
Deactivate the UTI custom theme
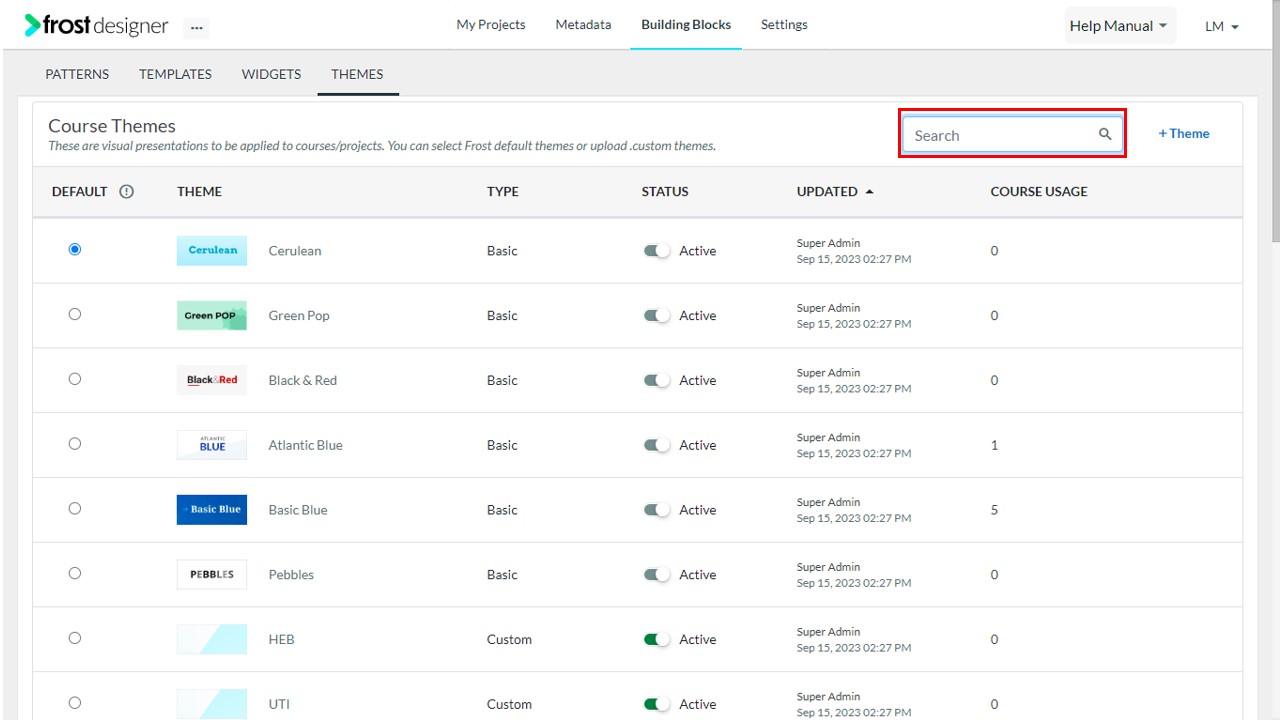[657, 704]
